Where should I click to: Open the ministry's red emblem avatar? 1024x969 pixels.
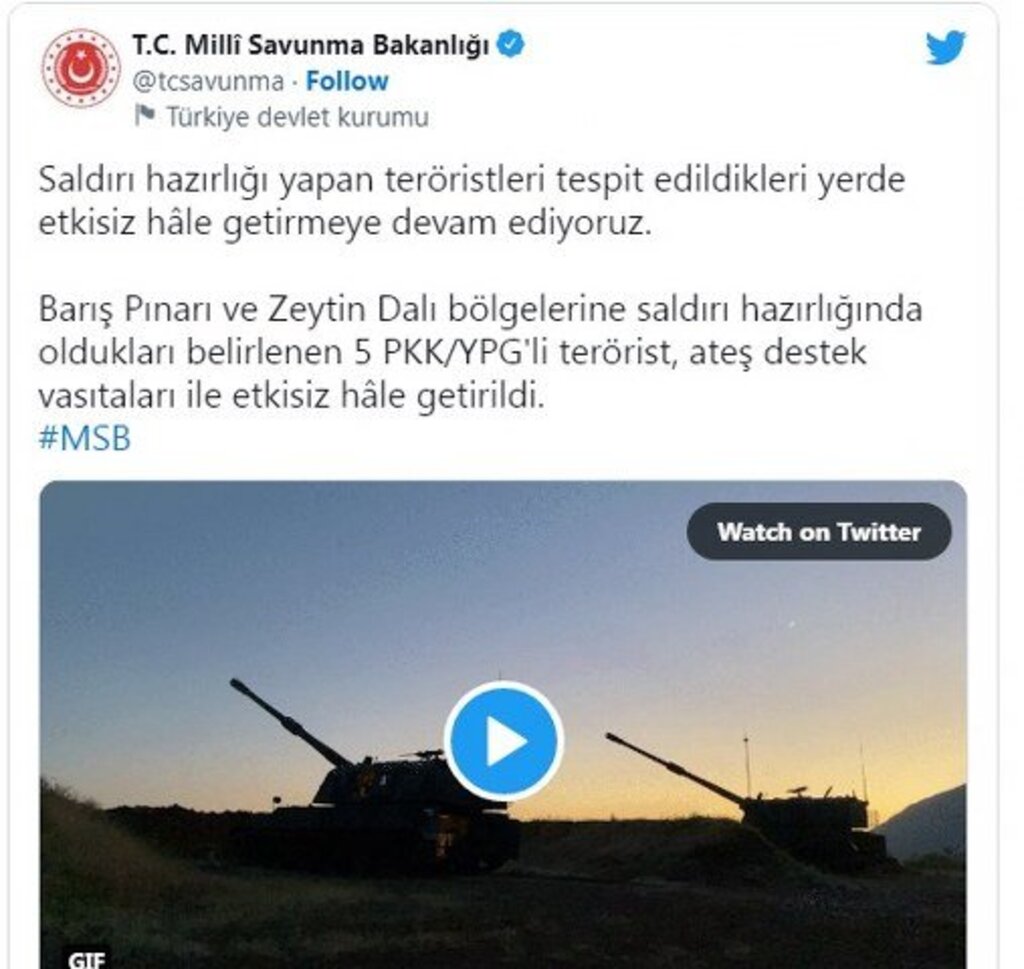point(81,68)
